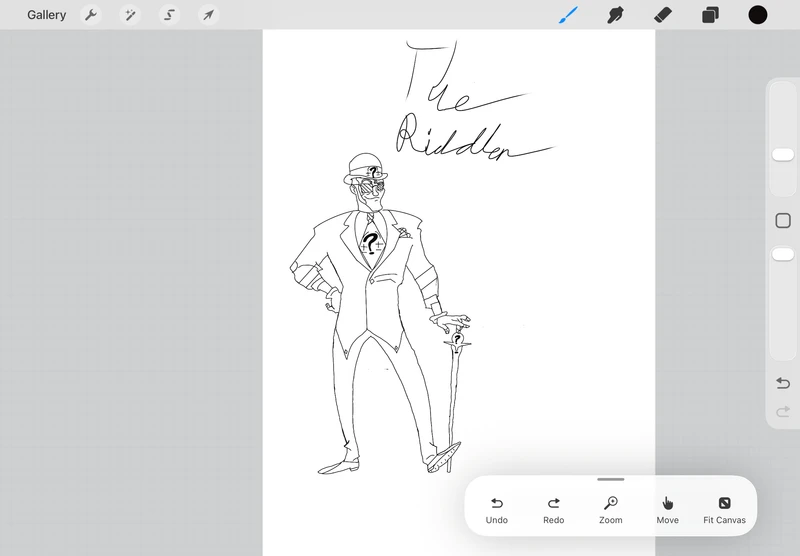Screen dimensions: 800x556
Task: Tap Redo in the bottom gesture panel
Action: [x=554, y=511]
